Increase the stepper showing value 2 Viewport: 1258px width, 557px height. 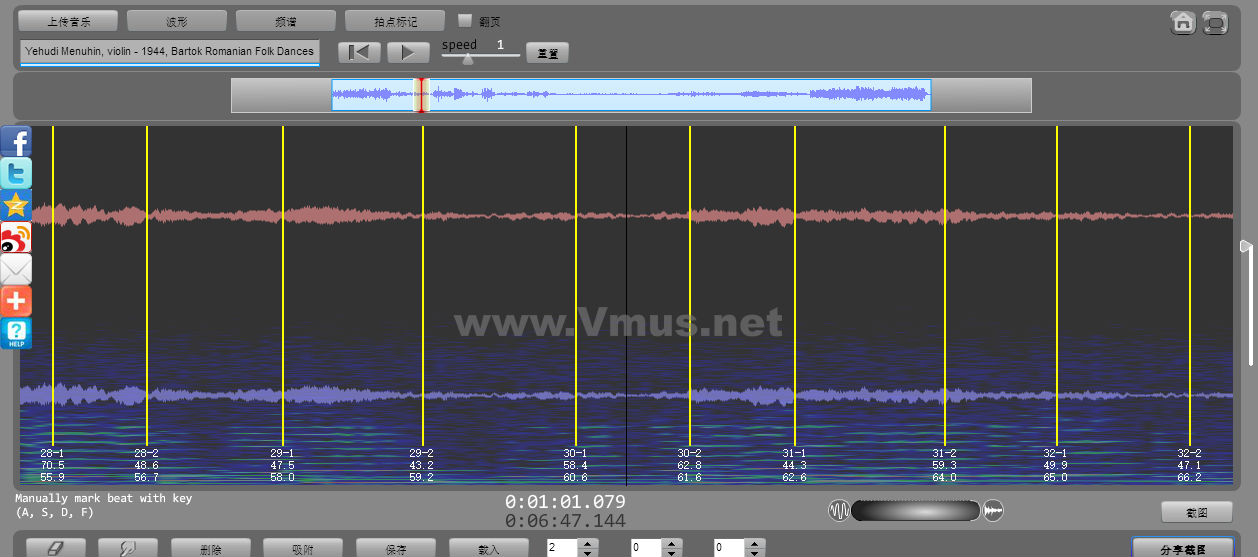[x=587, y=544]
